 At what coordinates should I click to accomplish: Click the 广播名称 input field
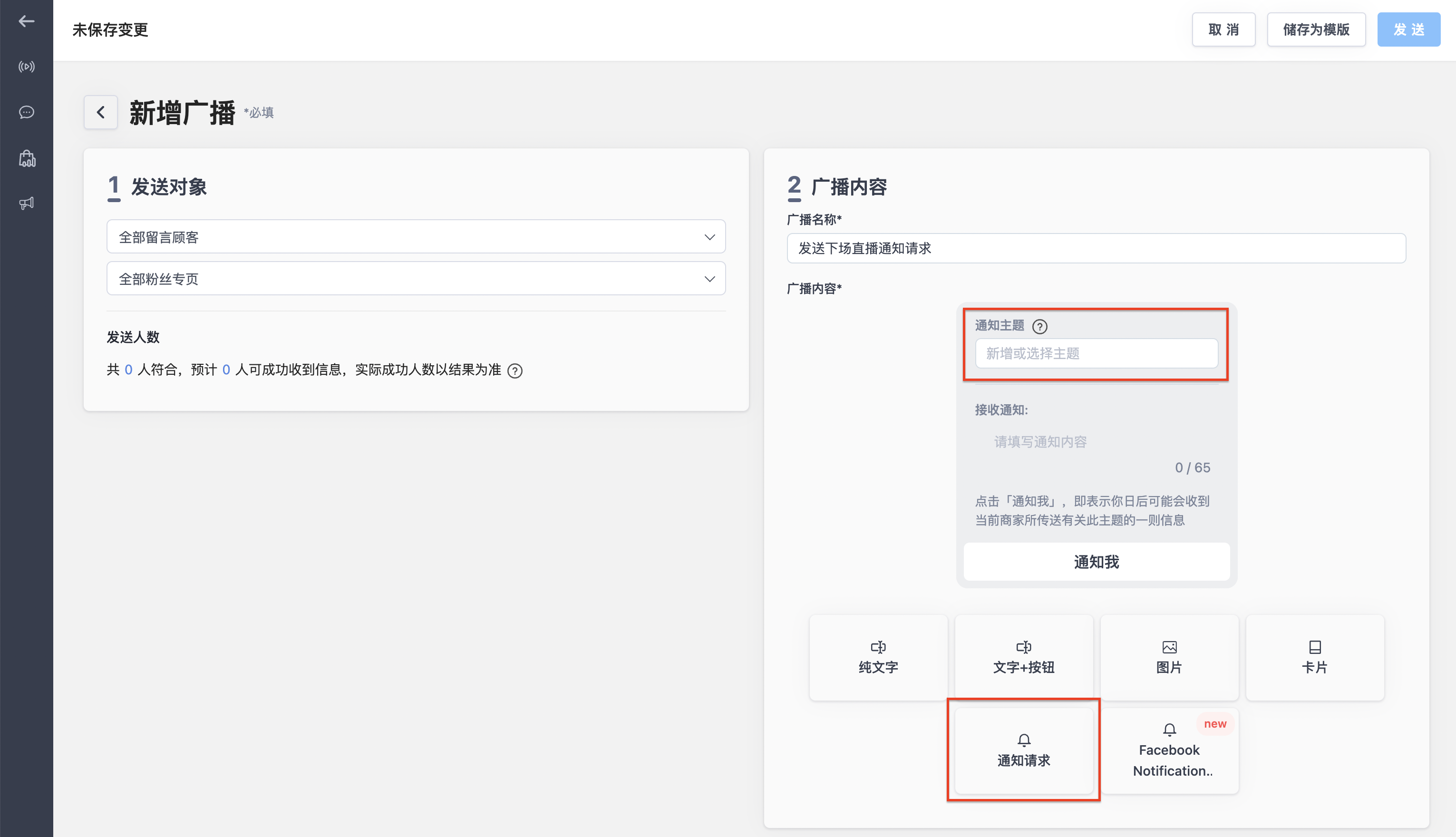tap(1096, 248)
